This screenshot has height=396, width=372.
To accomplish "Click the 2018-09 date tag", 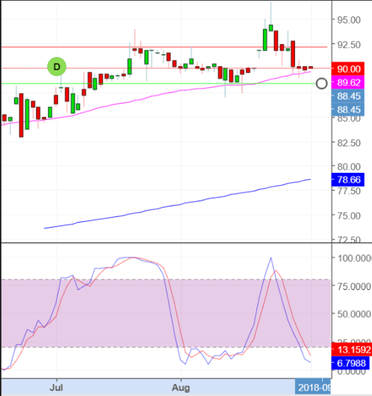I will click(x=313, y=387).
